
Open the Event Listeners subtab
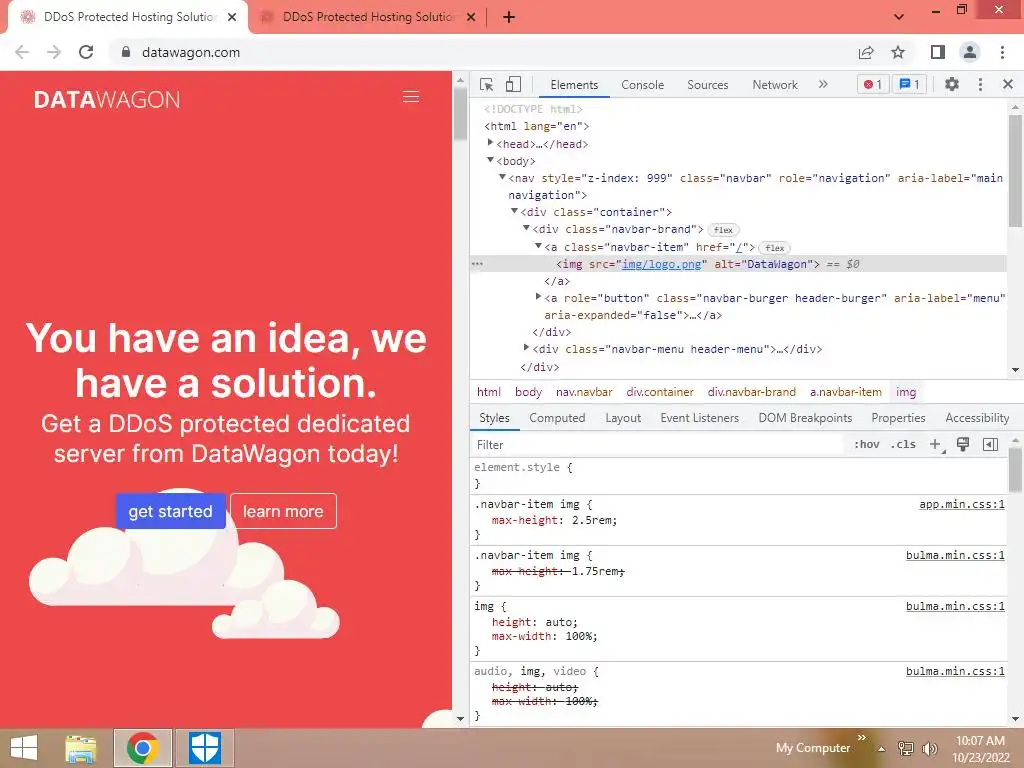pyautogui.click(x=699, y=418)
